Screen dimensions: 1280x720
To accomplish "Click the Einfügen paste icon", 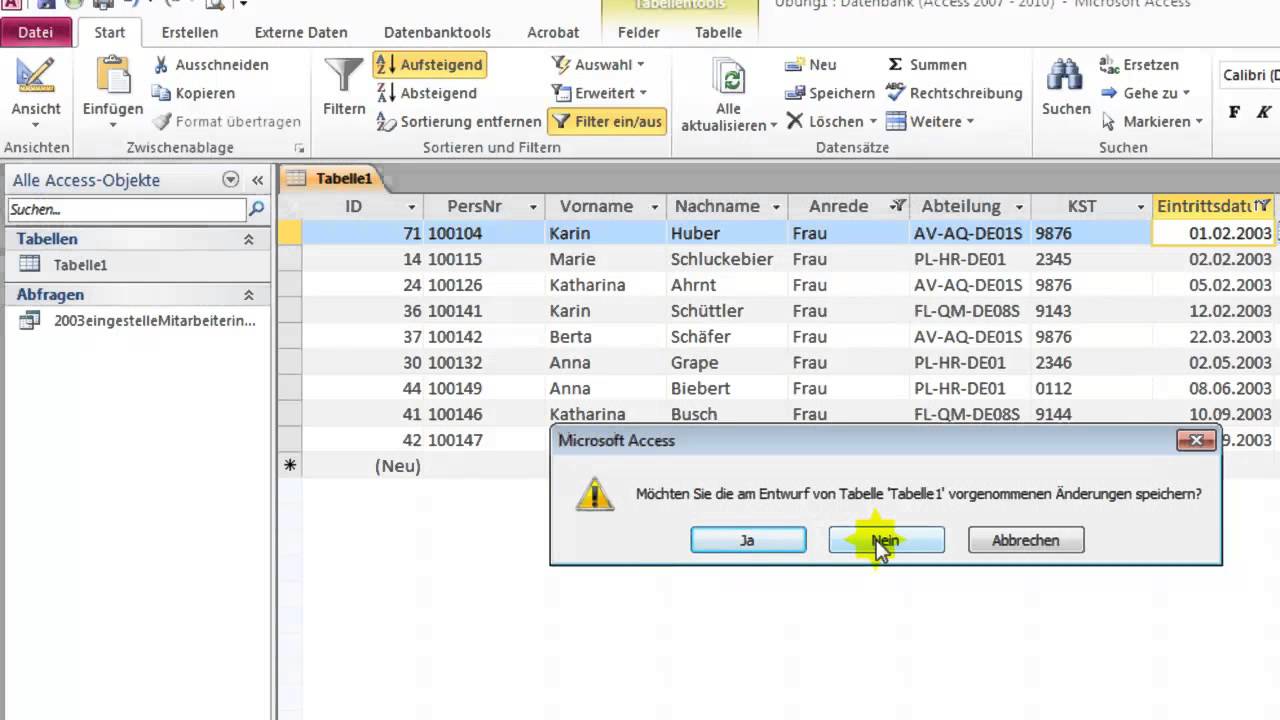I will pos(112,76).
